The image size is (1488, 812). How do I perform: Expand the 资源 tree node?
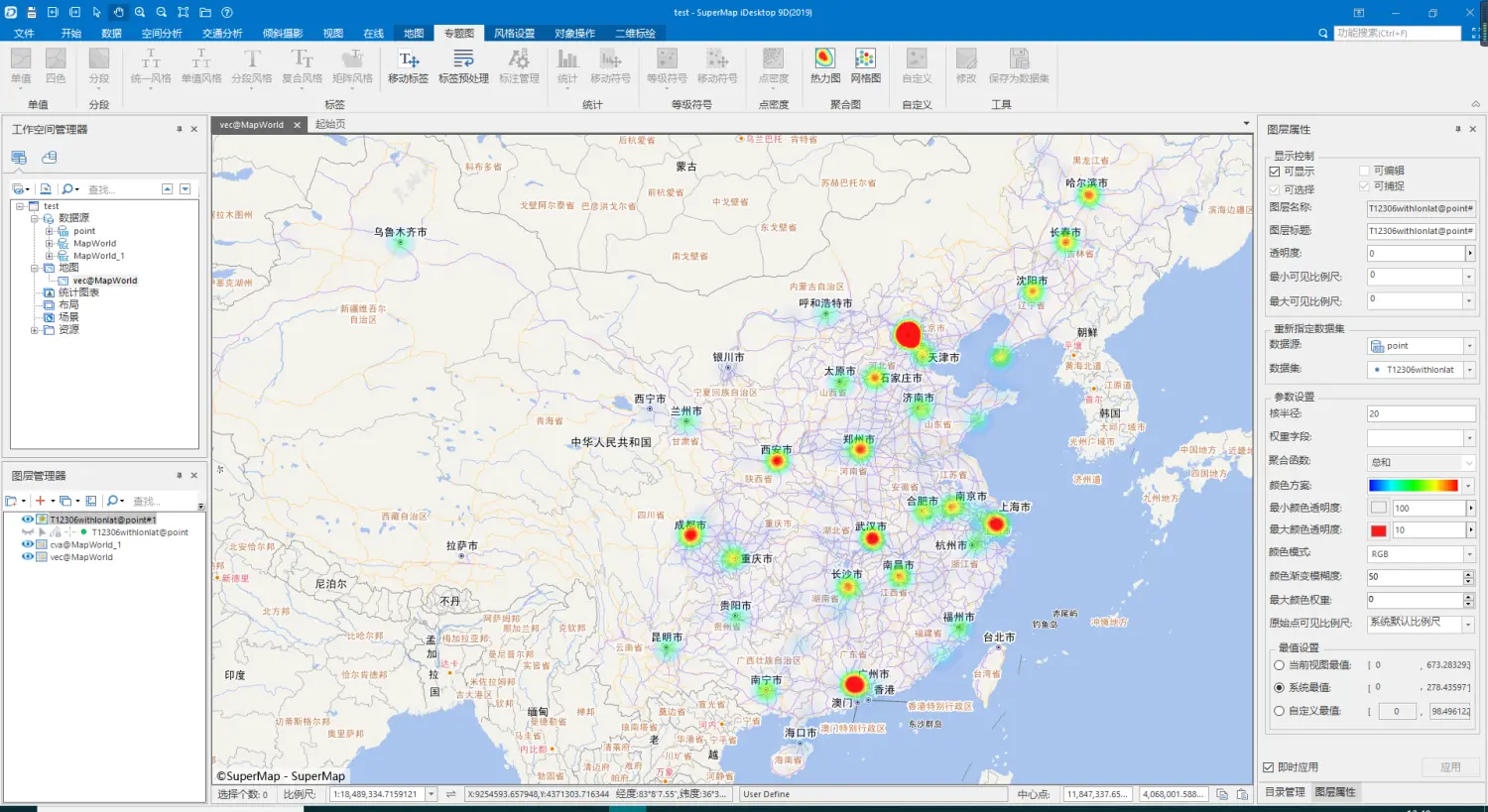(34, 330)
